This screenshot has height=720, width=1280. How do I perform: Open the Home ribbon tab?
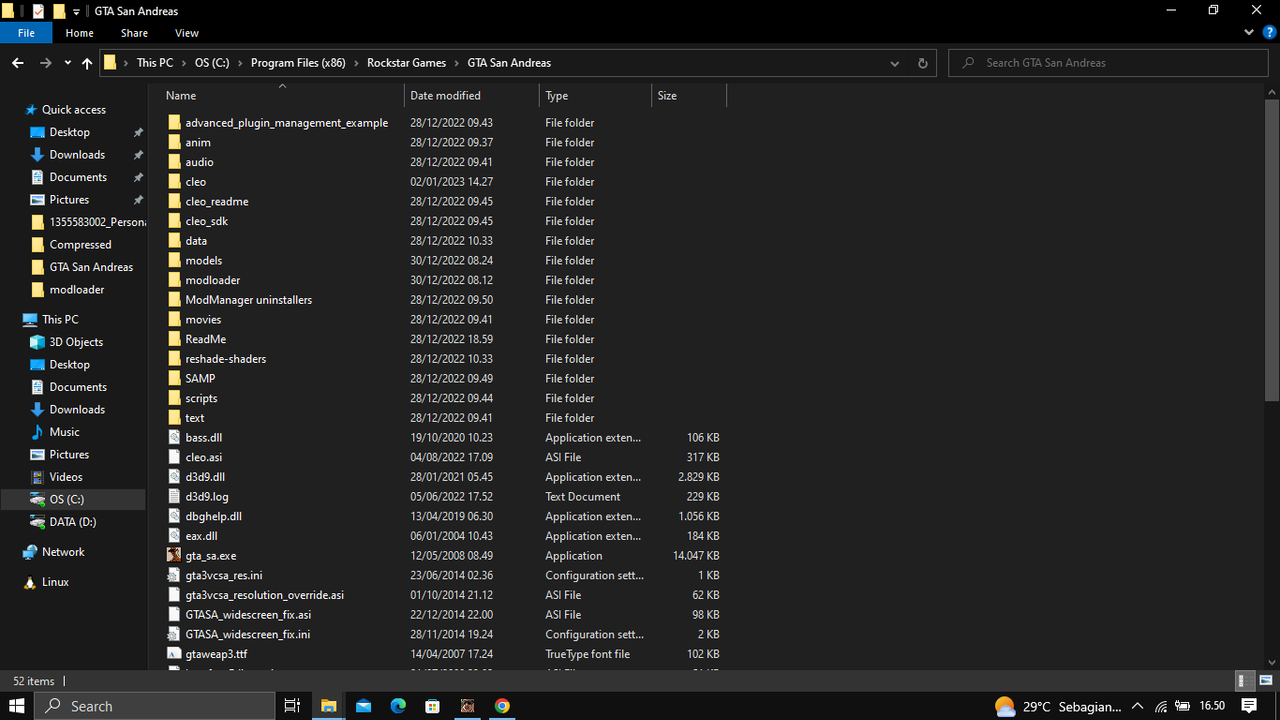pyautogui.click(x=80, y=33)
